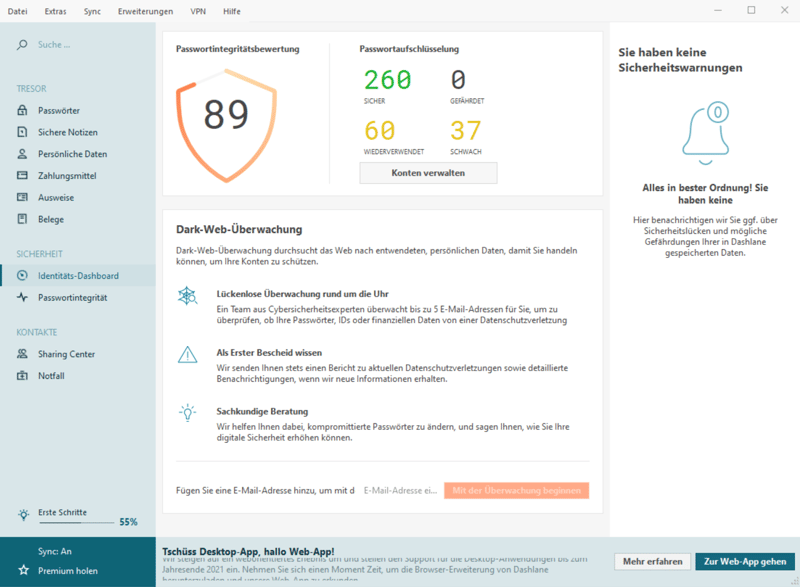The width and height of the screenshot is (800, 587).
Task: Click the Passwörter lock icon in sidebar
Action: [x=22, y=110]
